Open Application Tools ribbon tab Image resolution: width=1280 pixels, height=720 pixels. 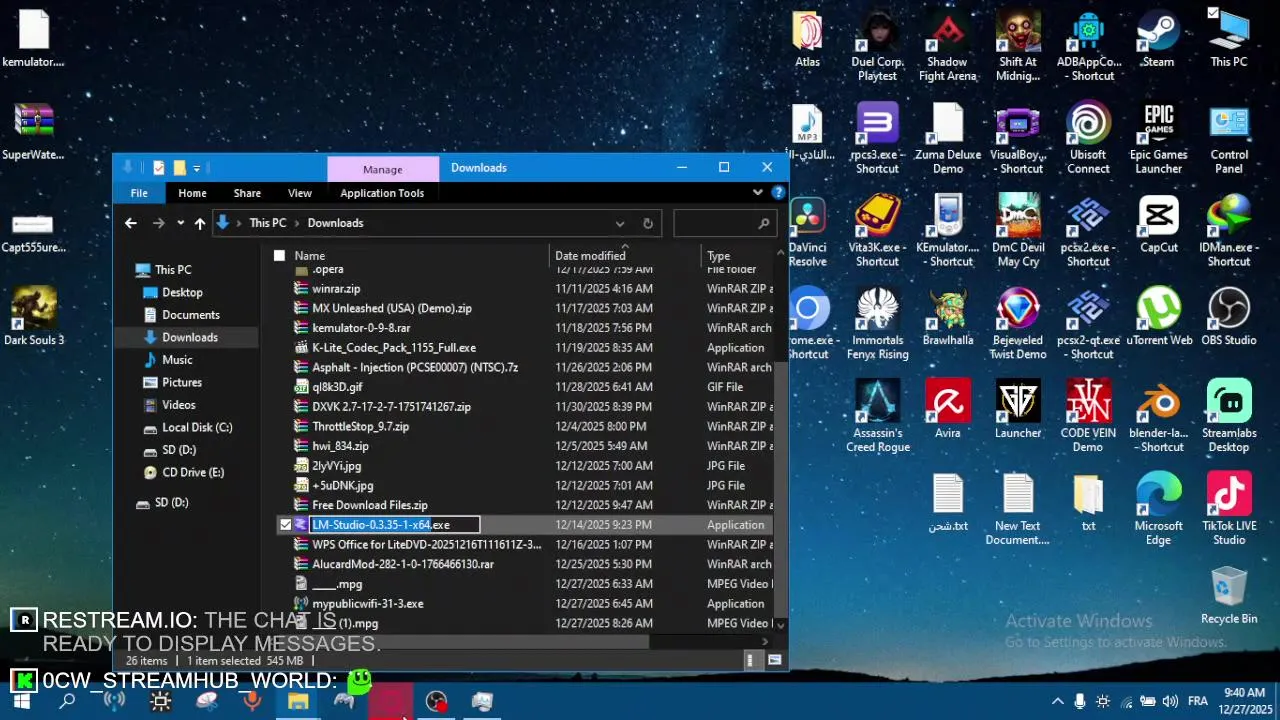point(382,193)
